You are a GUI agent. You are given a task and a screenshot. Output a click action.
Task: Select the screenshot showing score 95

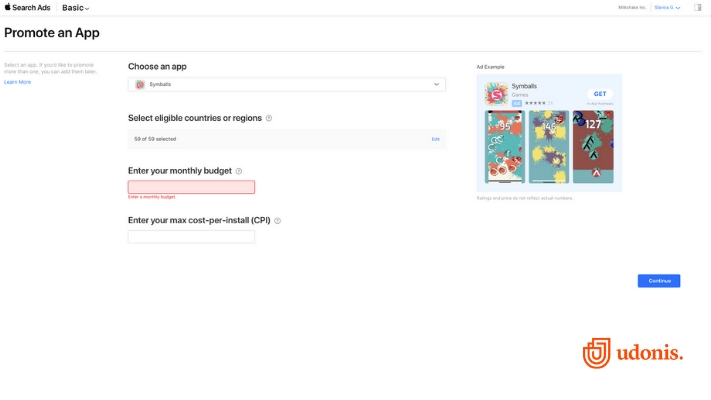click(x=505, y=146)
